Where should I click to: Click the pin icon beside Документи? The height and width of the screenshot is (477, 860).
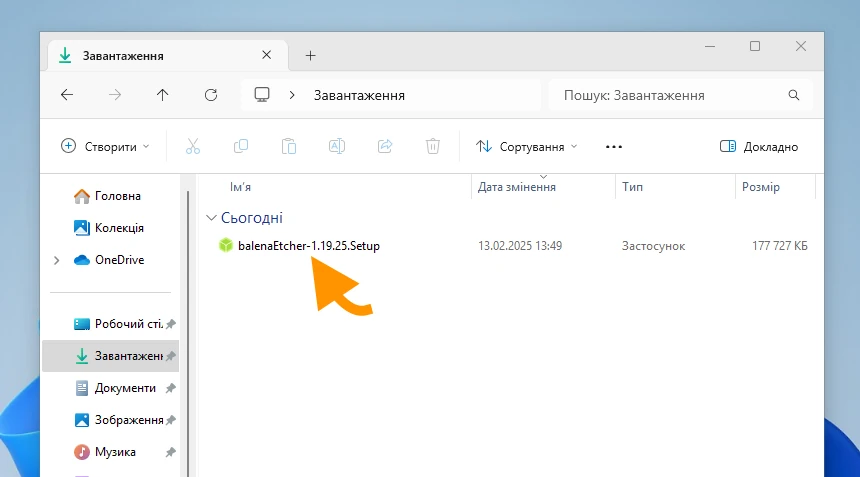(171, 388)
